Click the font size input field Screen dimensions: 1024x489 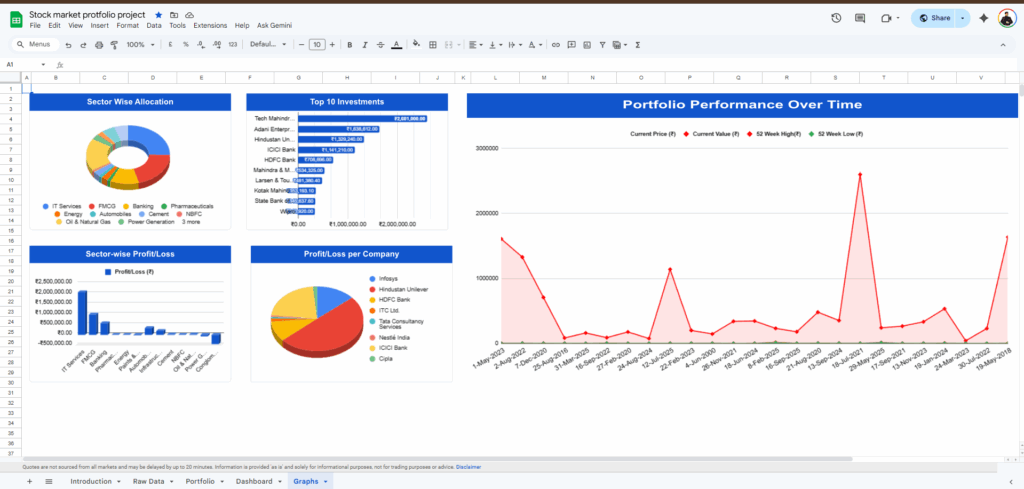[x=316, y=45]
